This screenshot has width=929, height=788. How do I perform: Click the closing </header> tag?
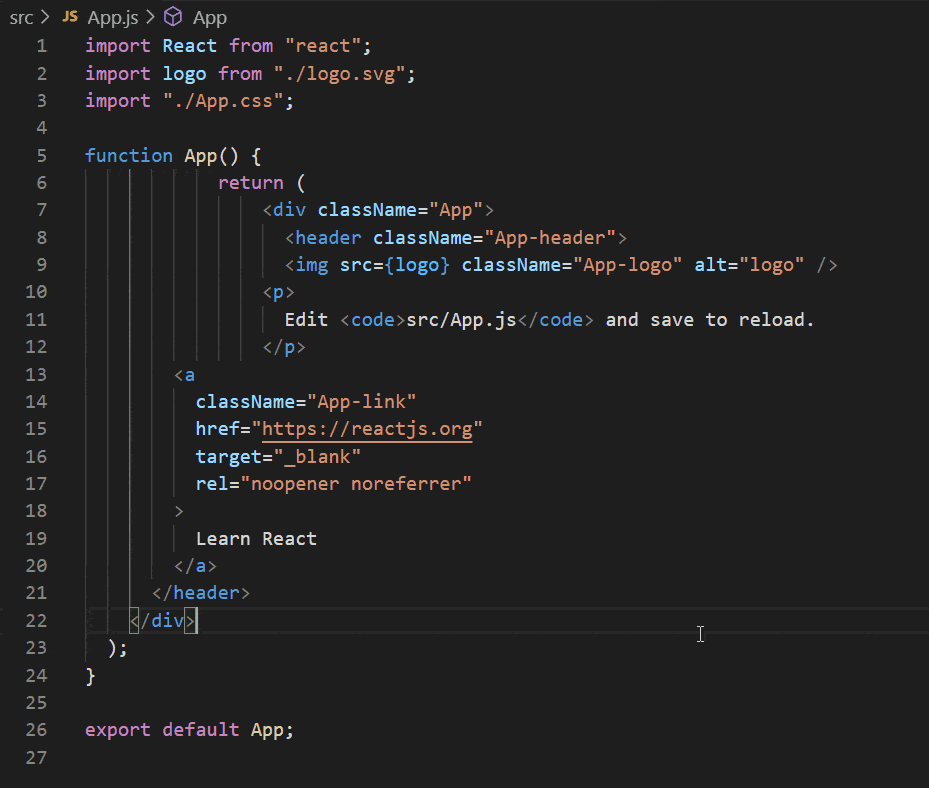[201, 593]
